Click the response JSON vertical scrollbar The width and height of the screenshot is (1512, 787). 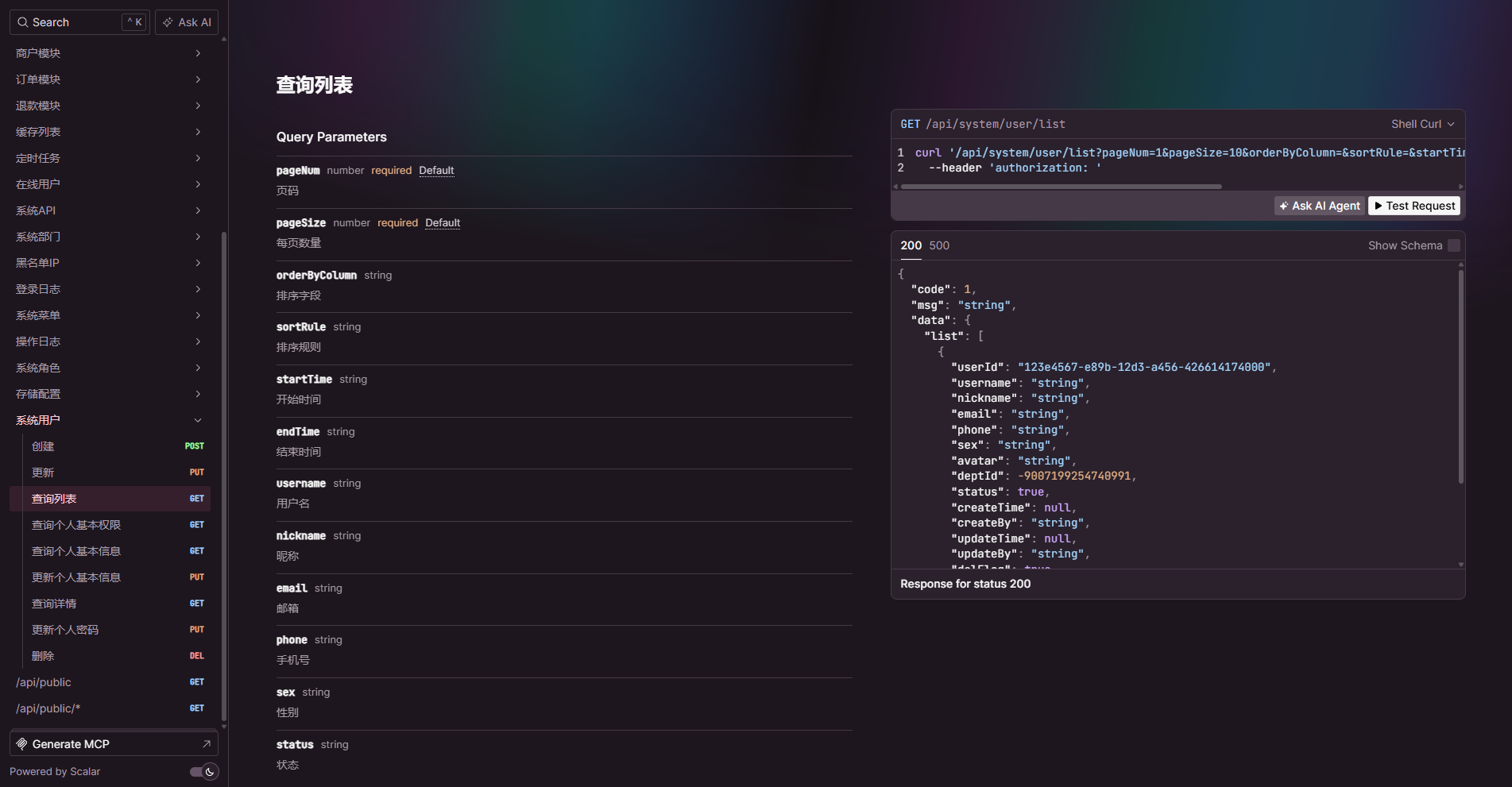[1461, 376]
